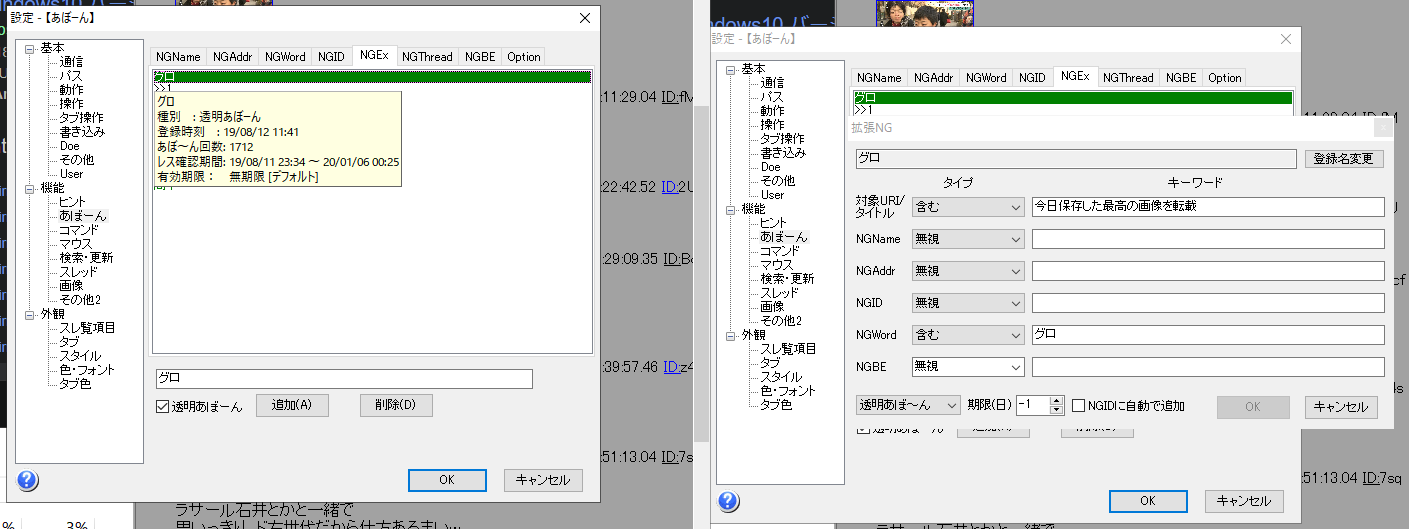Switch to NGThread tab in right window
This screenshot has height=529, width=1409.
coord(1128,78)
